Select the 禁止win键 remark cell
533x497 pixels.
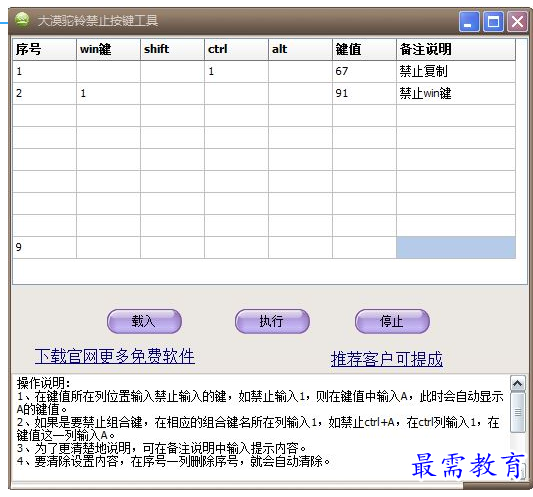click(x=456, y=93)
